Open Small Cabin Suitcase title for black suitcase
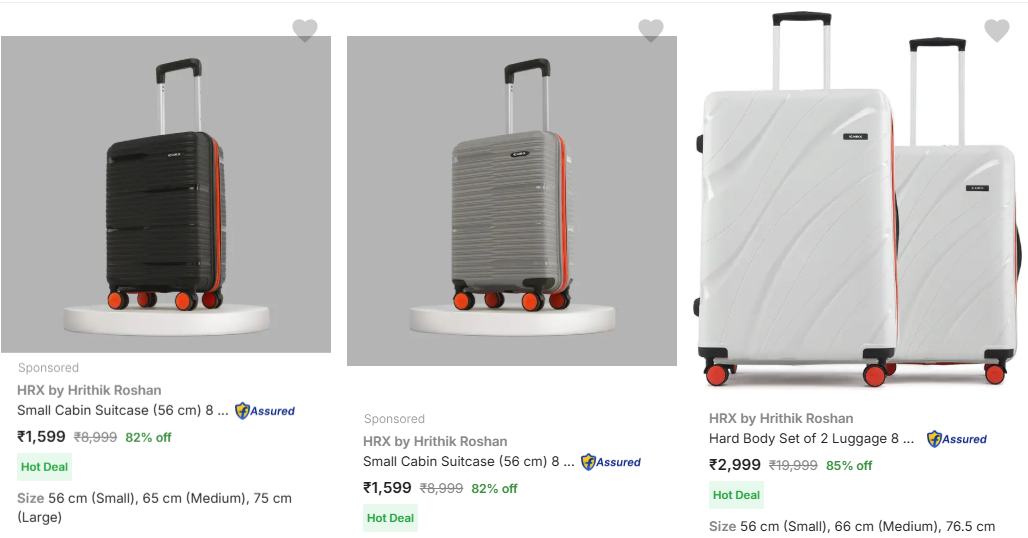The width and height of the screenshot is (1028, 538). tap(123, 410)
